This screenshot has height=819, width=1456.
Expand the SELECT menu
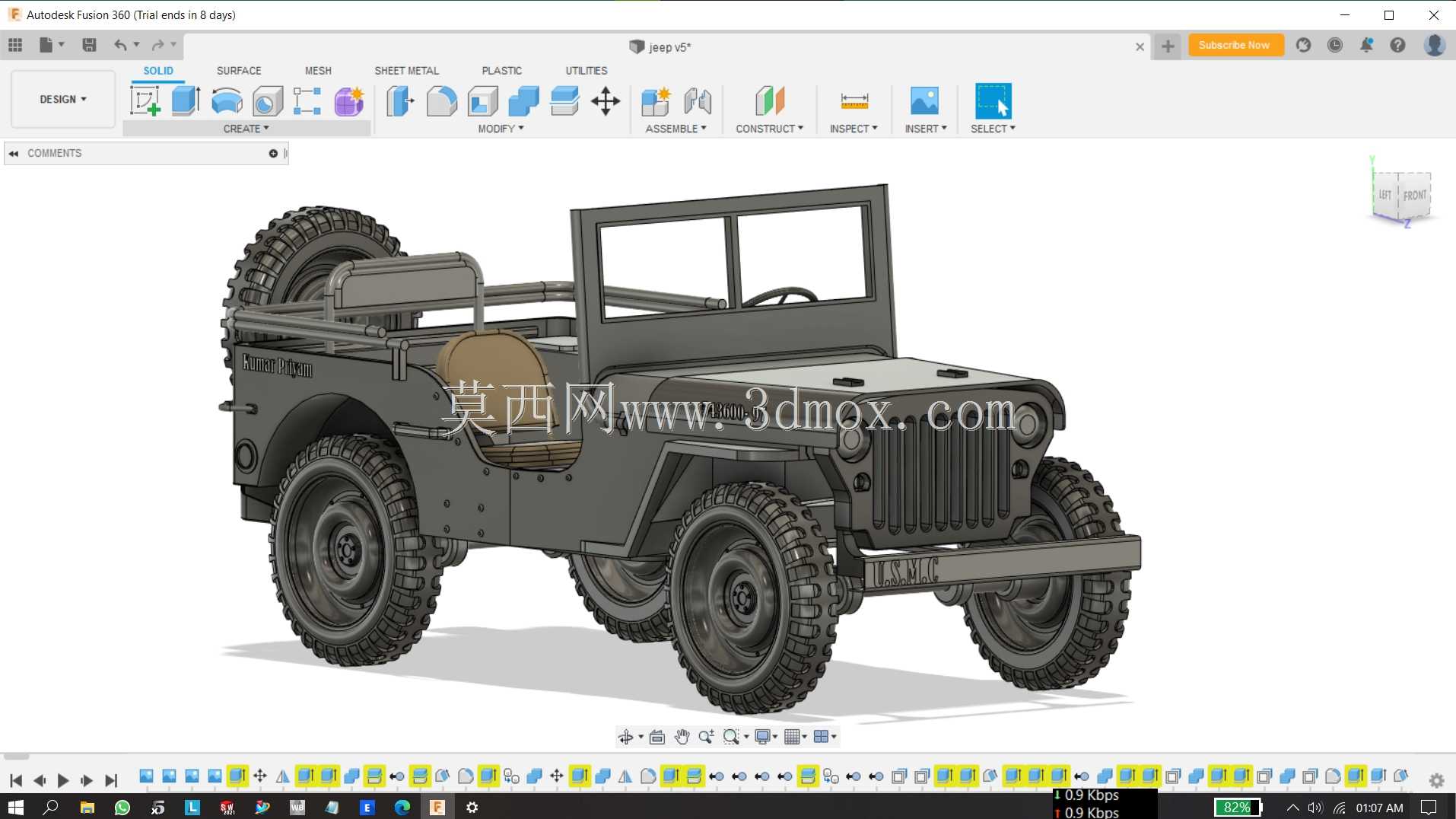click(x=993, y=129)
